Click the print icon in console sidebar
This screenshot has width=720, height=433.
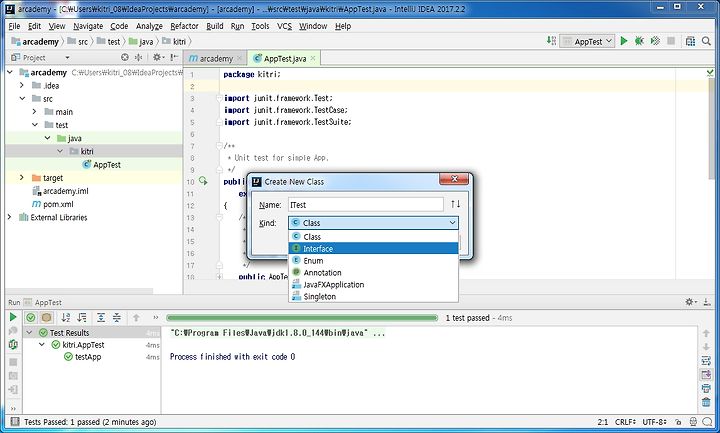coord(706,389)
